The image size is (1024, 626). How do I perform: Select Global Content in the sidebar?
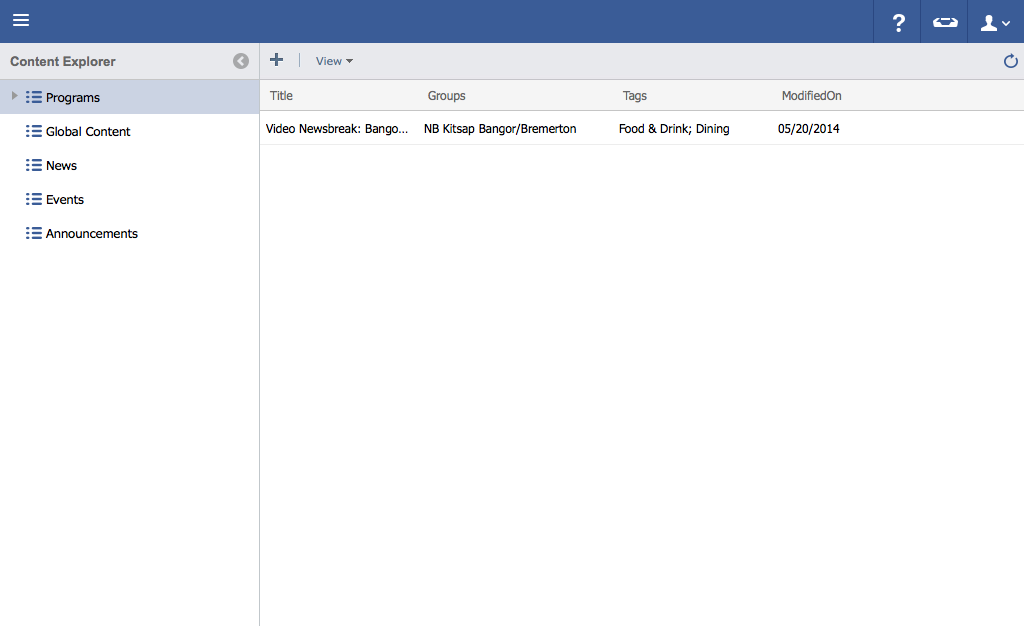[88, 132]
